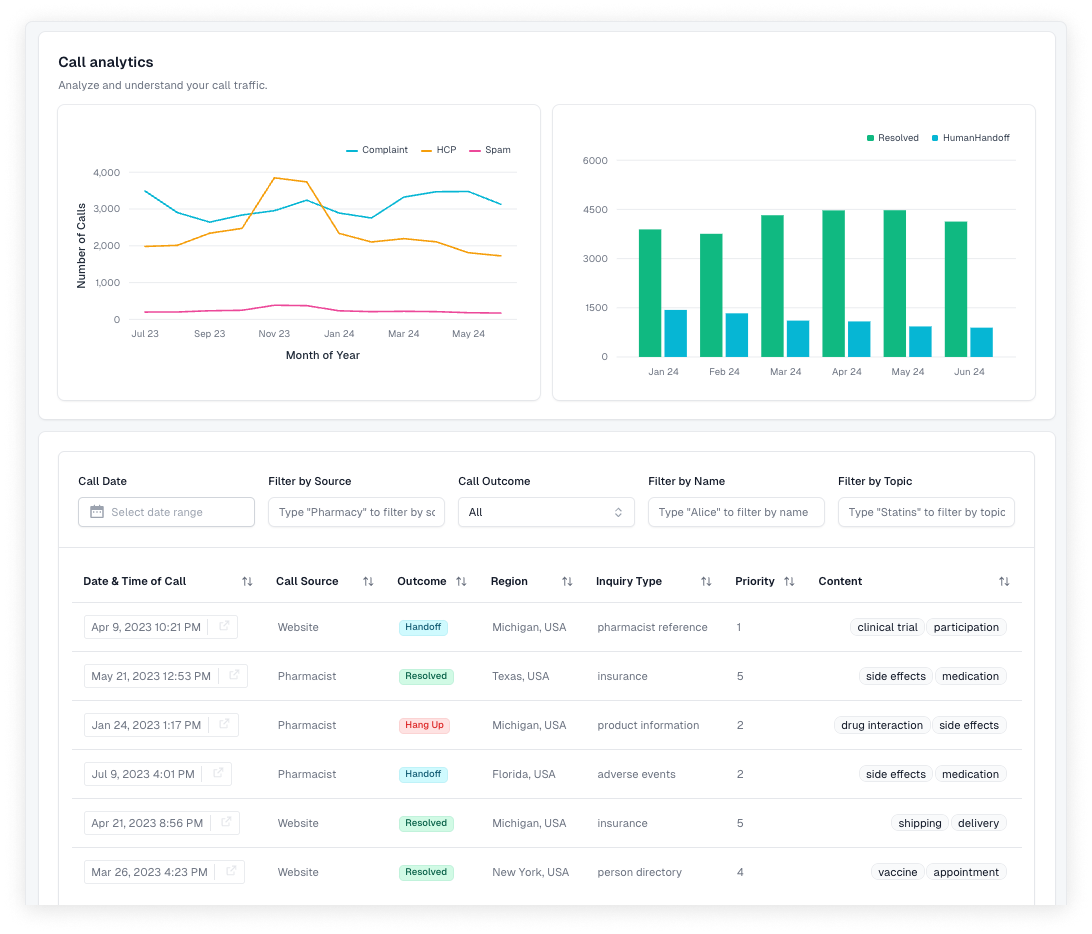1092x934 pixels.
Task: Click the calendar icon in Call Date field
Action: [97, 512]
